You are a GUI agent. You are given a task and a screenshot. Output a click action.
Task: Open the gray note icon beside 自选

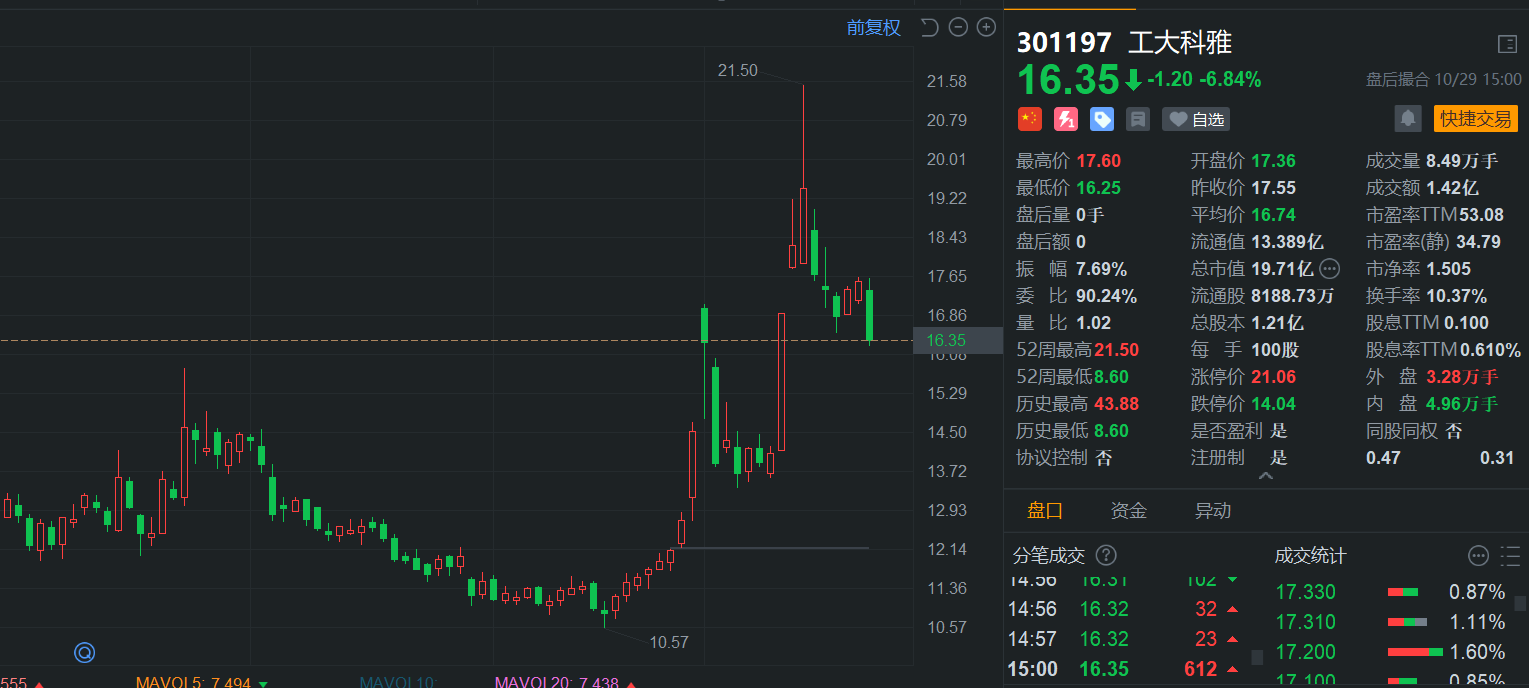(1137, 119)
